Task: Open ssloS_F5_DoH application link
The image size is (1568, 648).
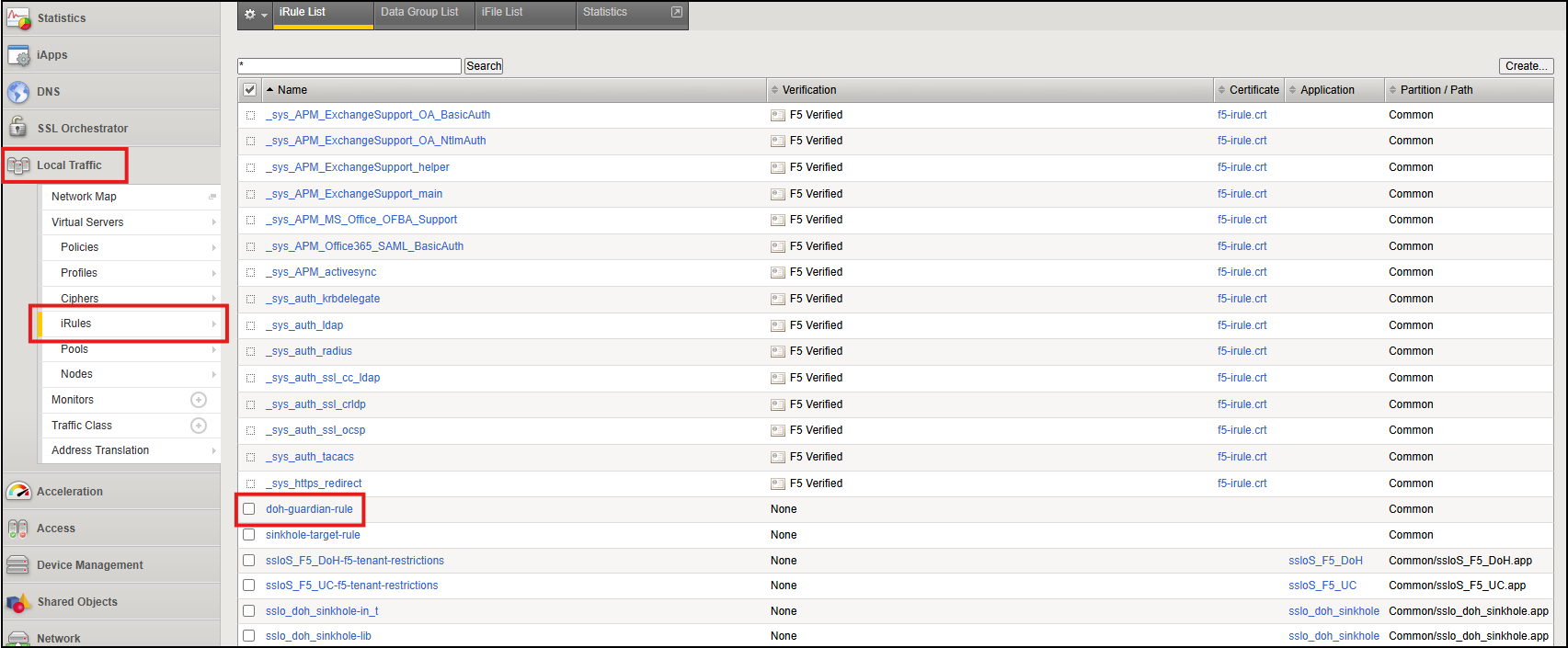Action: pos(1325,561)
